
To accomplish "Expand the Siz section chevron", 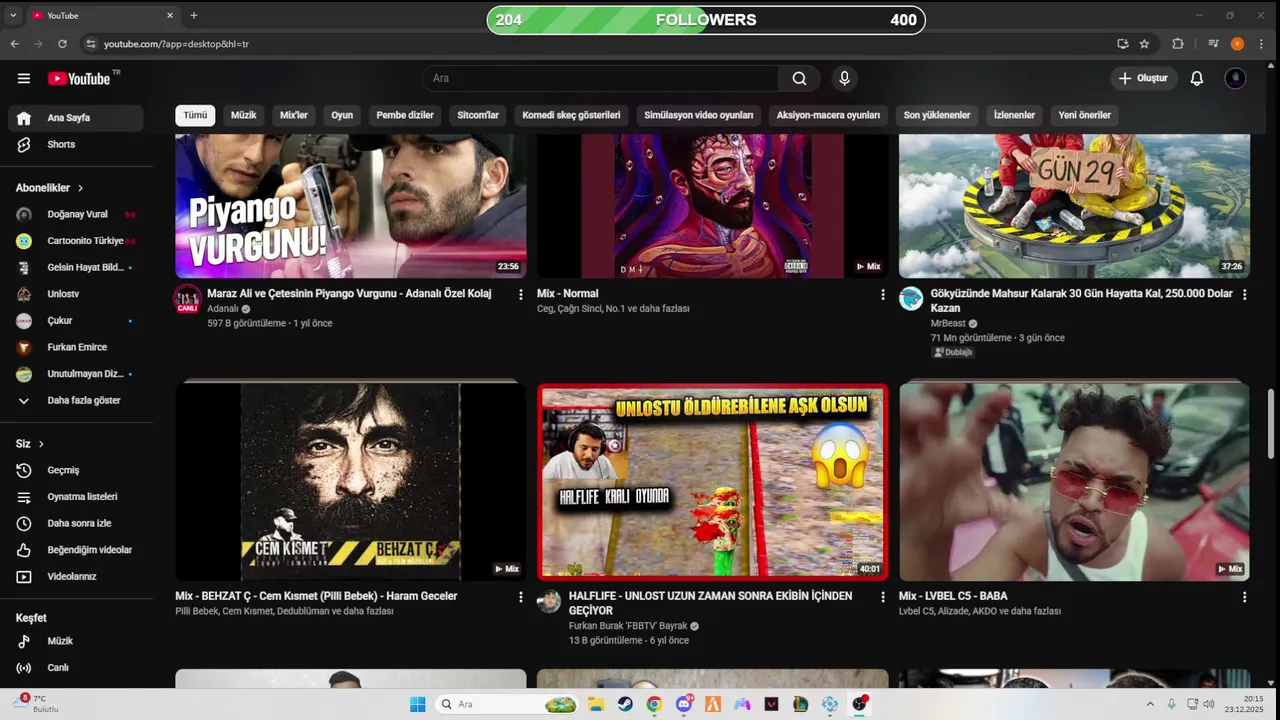I will [41, 444].
